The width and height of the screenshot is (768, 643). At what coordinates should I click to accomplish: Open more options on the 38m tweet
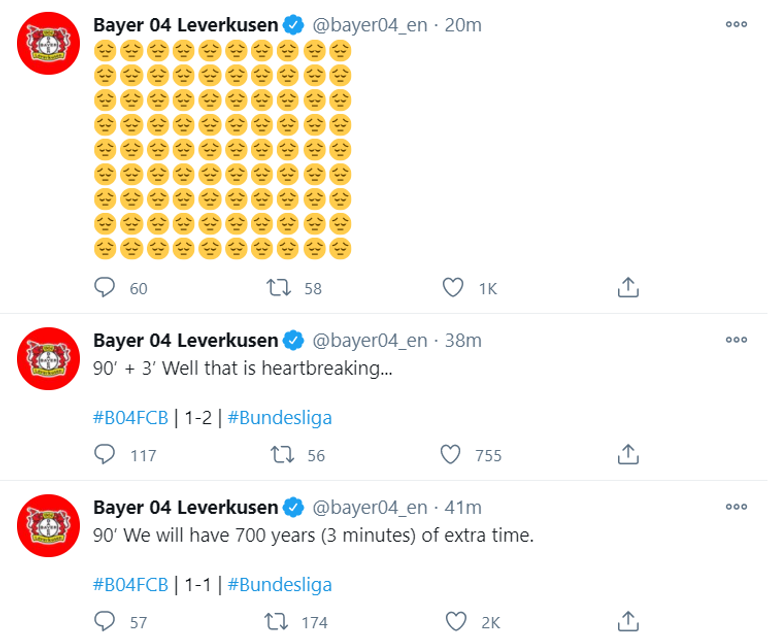pos(736,340)
